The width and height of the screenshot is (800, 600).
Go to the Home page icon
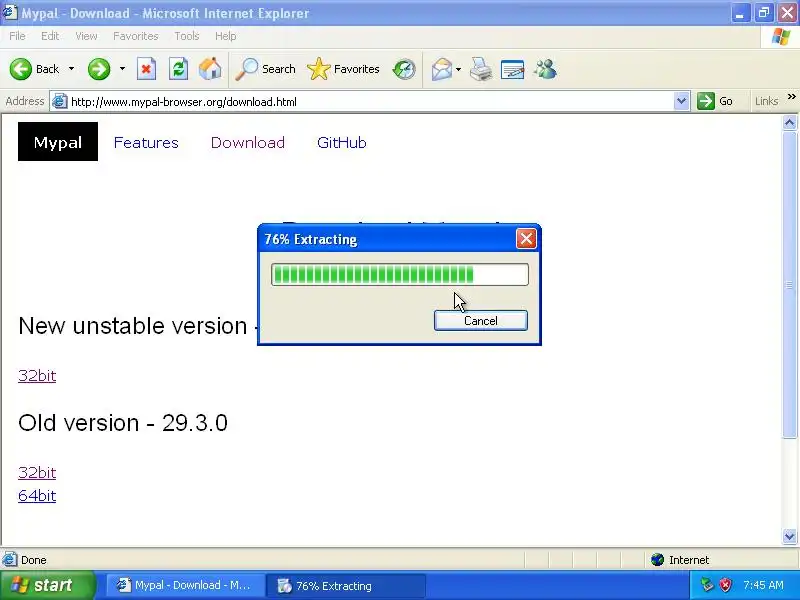210,69
